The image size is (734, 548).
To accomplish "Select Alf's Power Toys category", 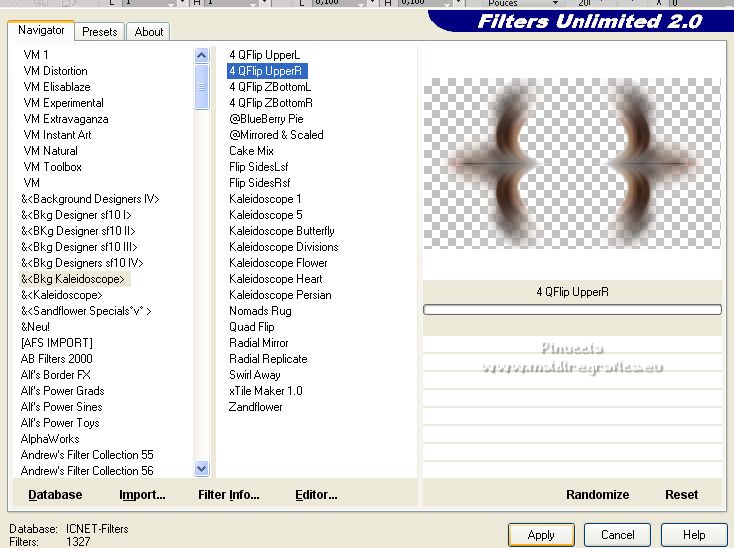I will (x=60, y=423).
